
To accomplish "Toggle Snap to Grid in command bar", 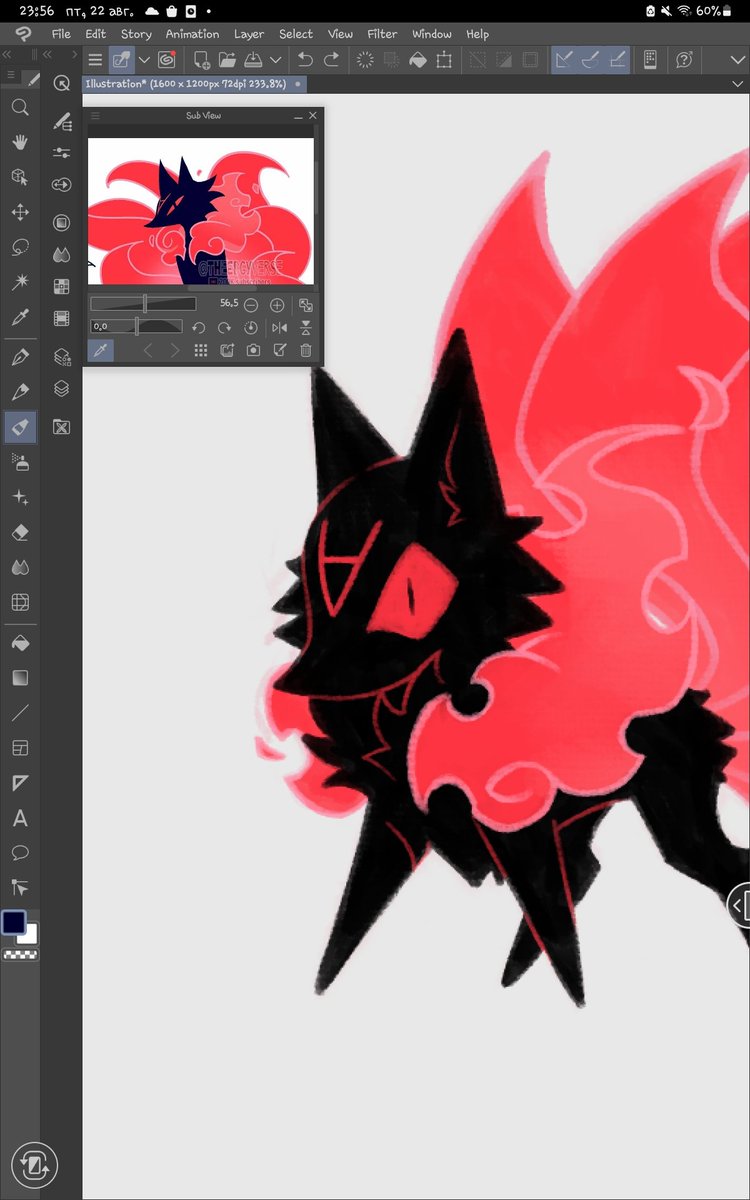I will coord(619,60).
